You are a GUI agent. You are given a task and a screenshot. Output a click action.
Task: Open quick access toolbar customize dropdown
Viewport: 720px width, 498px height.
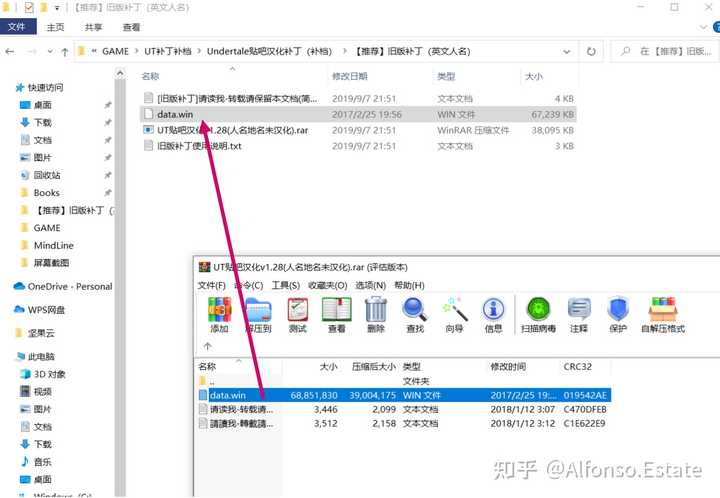pyautogui.click(x=57, y=7)
